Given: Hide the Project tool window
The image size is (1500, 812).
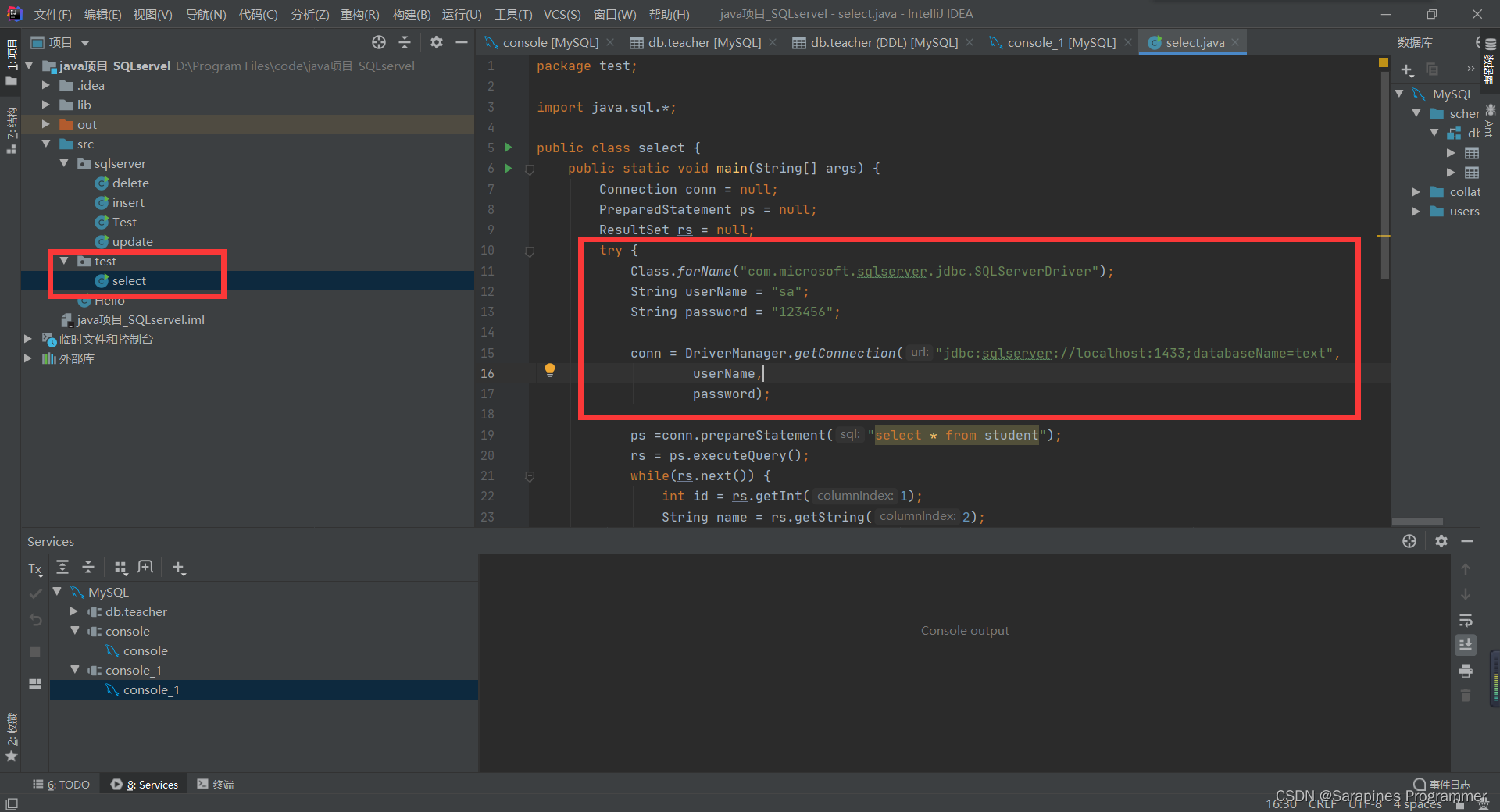Looking at the screenshot, I should tap(462, 42).
